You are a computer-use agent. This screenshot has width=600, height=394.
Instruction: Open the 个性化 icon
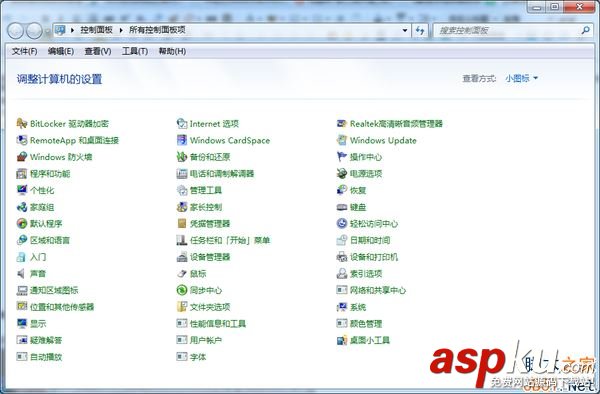pos(22,190)
